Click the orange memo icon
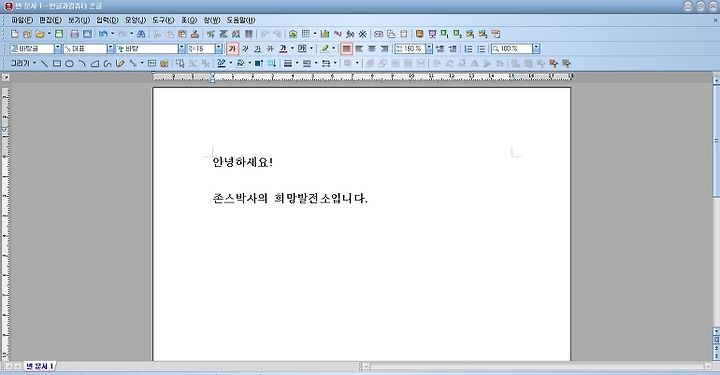This screenshot has height=375, width=720. click(x=419, y=34)
